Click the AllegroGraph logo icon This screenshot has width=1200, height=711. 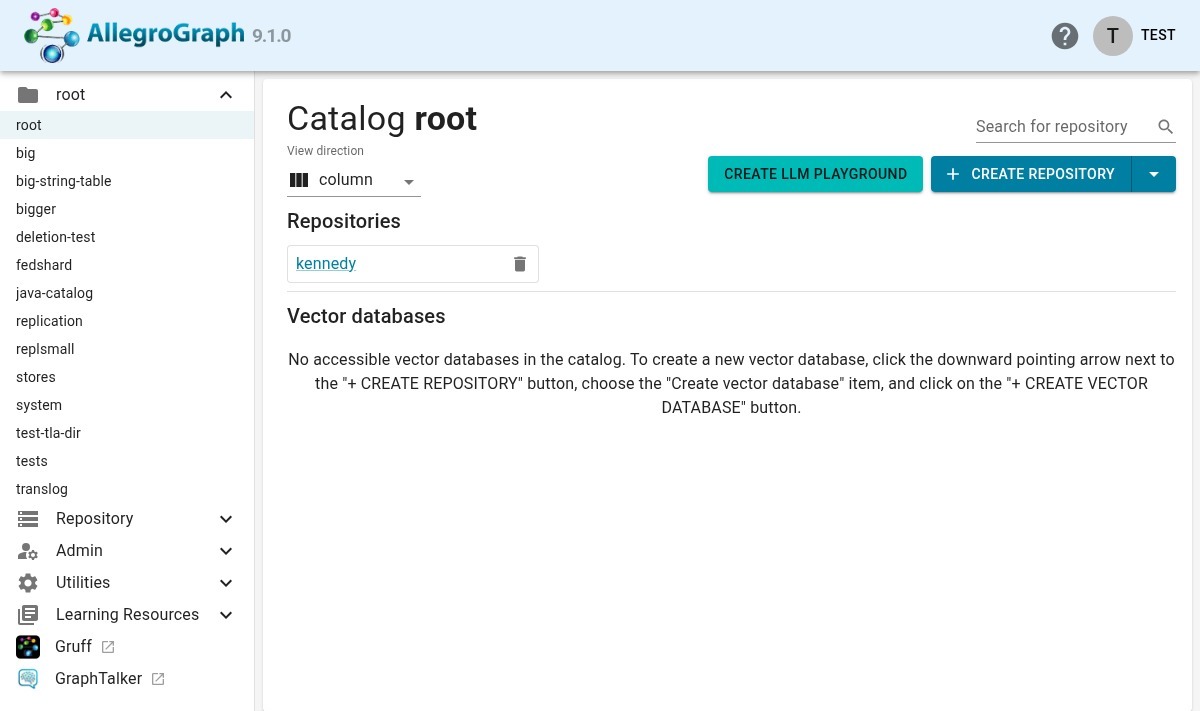pos(52,36)
